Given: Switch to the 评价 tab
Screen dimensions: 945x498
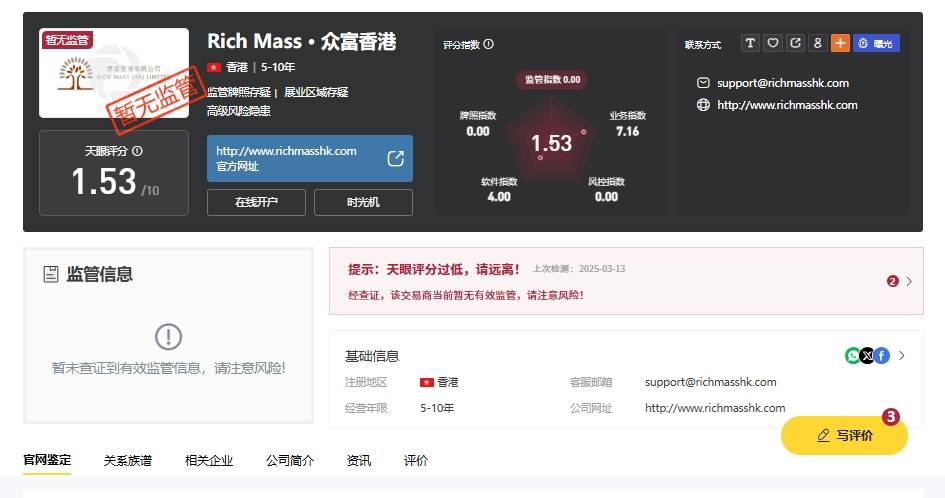Looking at the screenshot, I should pos(416,461).
